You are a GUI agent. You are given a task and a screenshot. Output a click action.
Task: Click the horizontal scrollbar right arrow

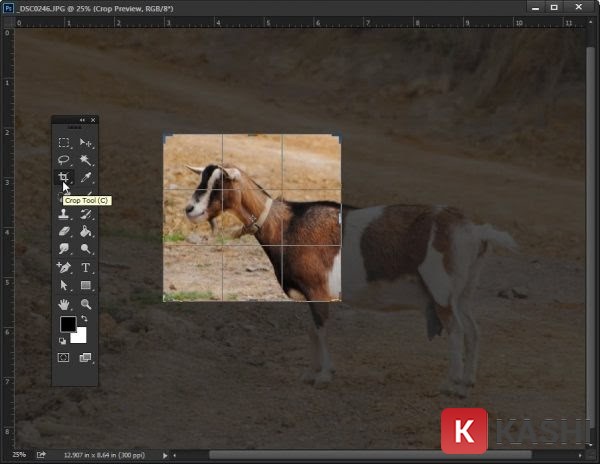pyautogui.click(x=580, y=455)
